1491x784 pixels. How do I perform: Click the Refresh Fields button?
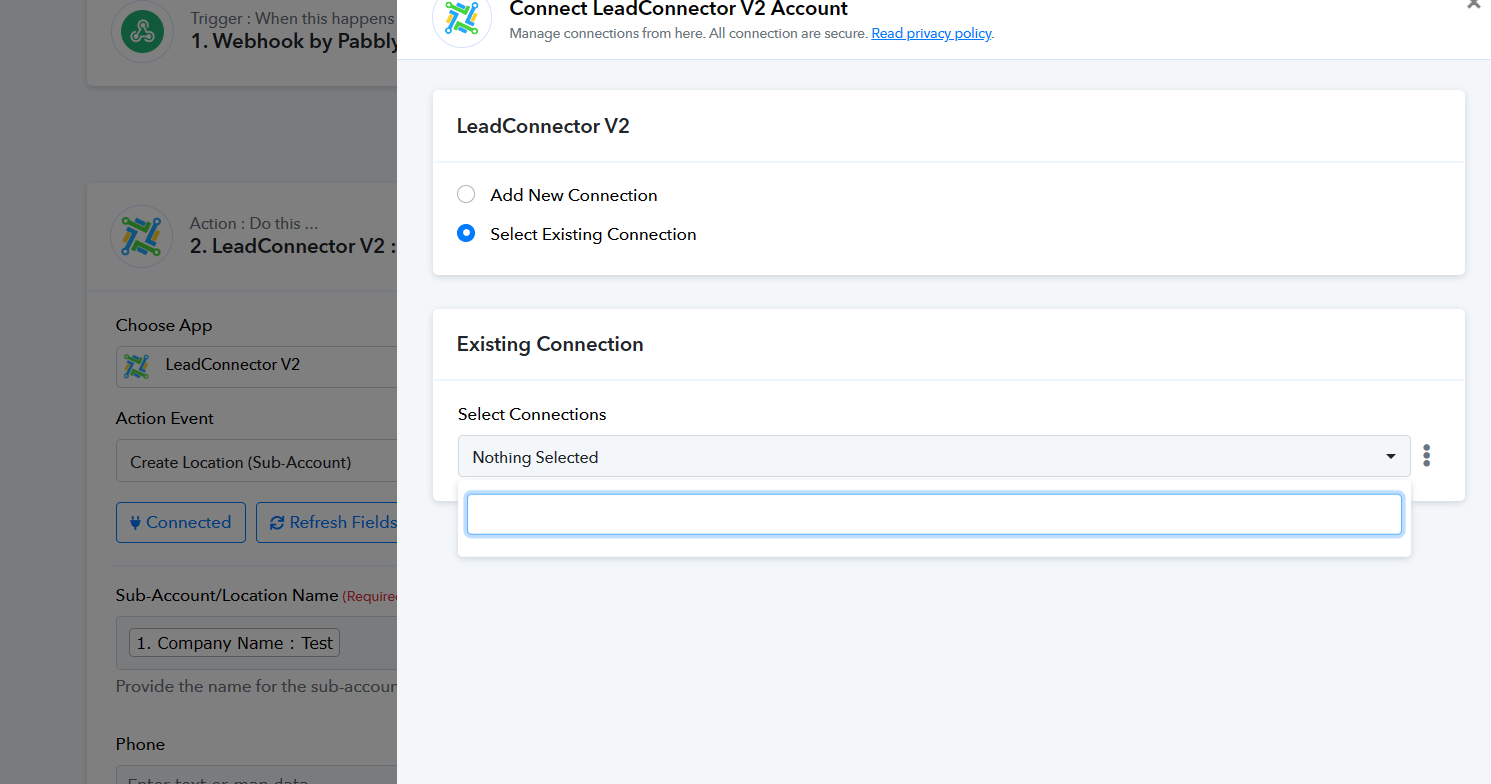(x=327, y=522)
